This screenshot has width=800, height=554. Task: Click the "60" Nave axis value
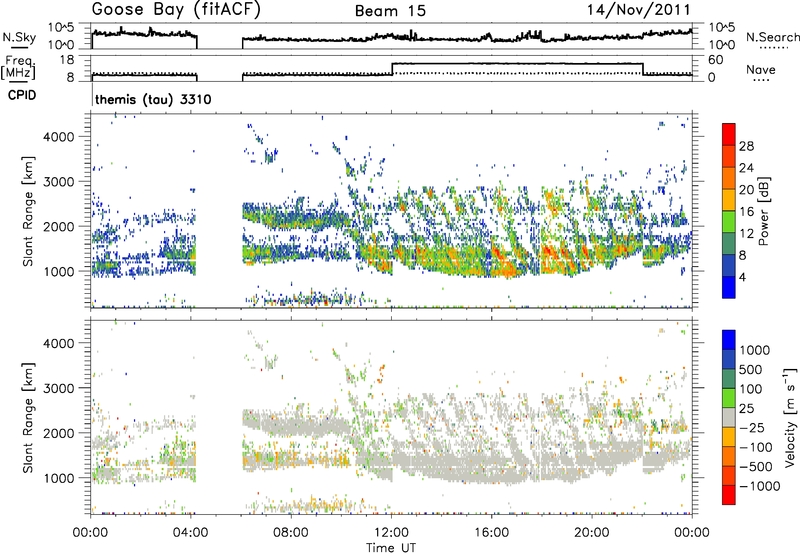pos(716,60)
